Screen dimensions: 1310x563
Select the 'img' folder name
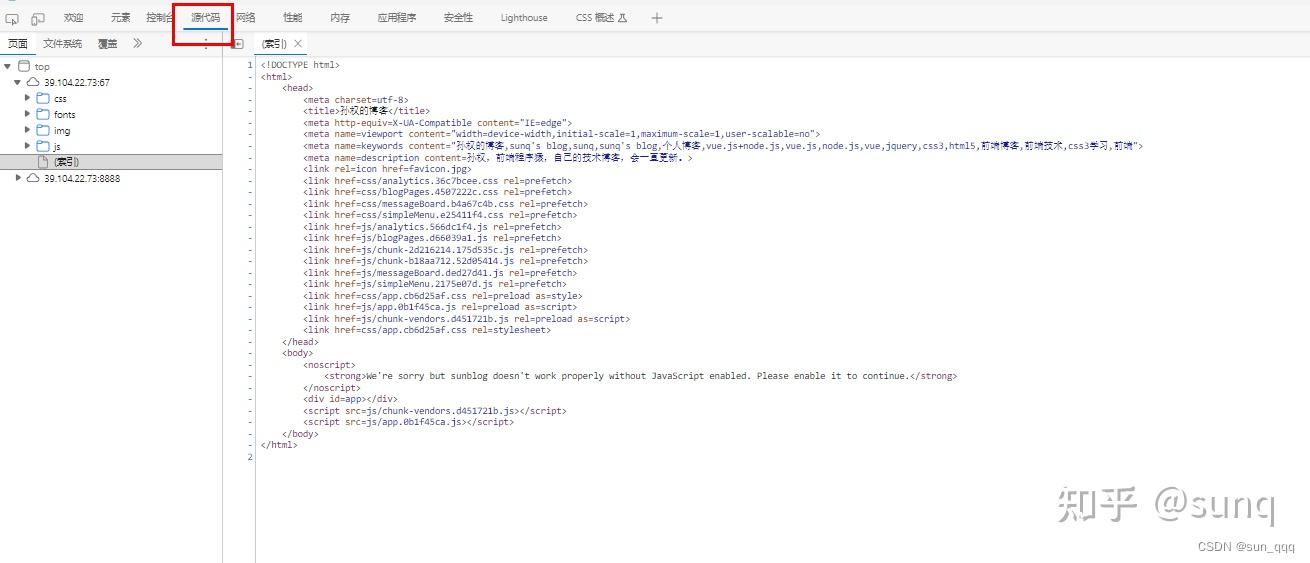[x=62, y=131]
